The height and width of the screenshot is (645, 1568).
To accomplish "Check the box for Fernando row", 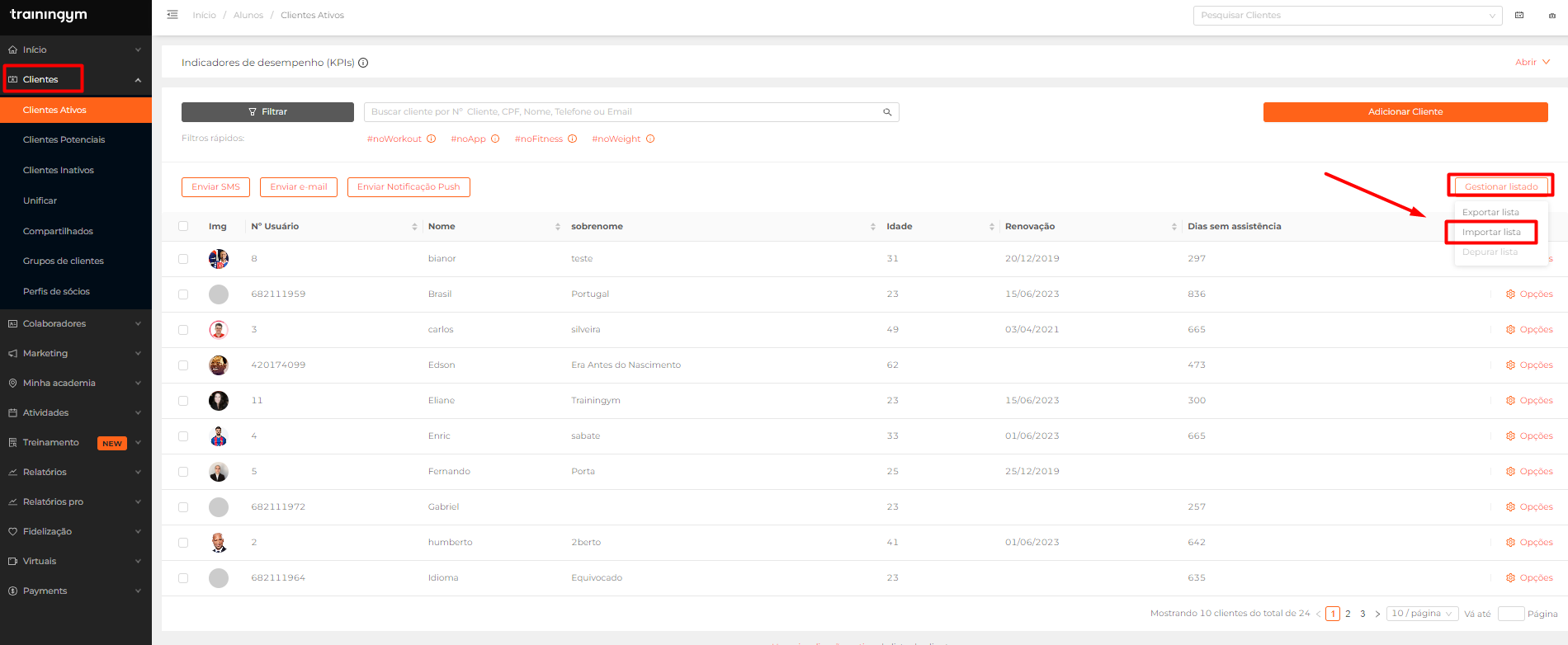I will (183, 472).
